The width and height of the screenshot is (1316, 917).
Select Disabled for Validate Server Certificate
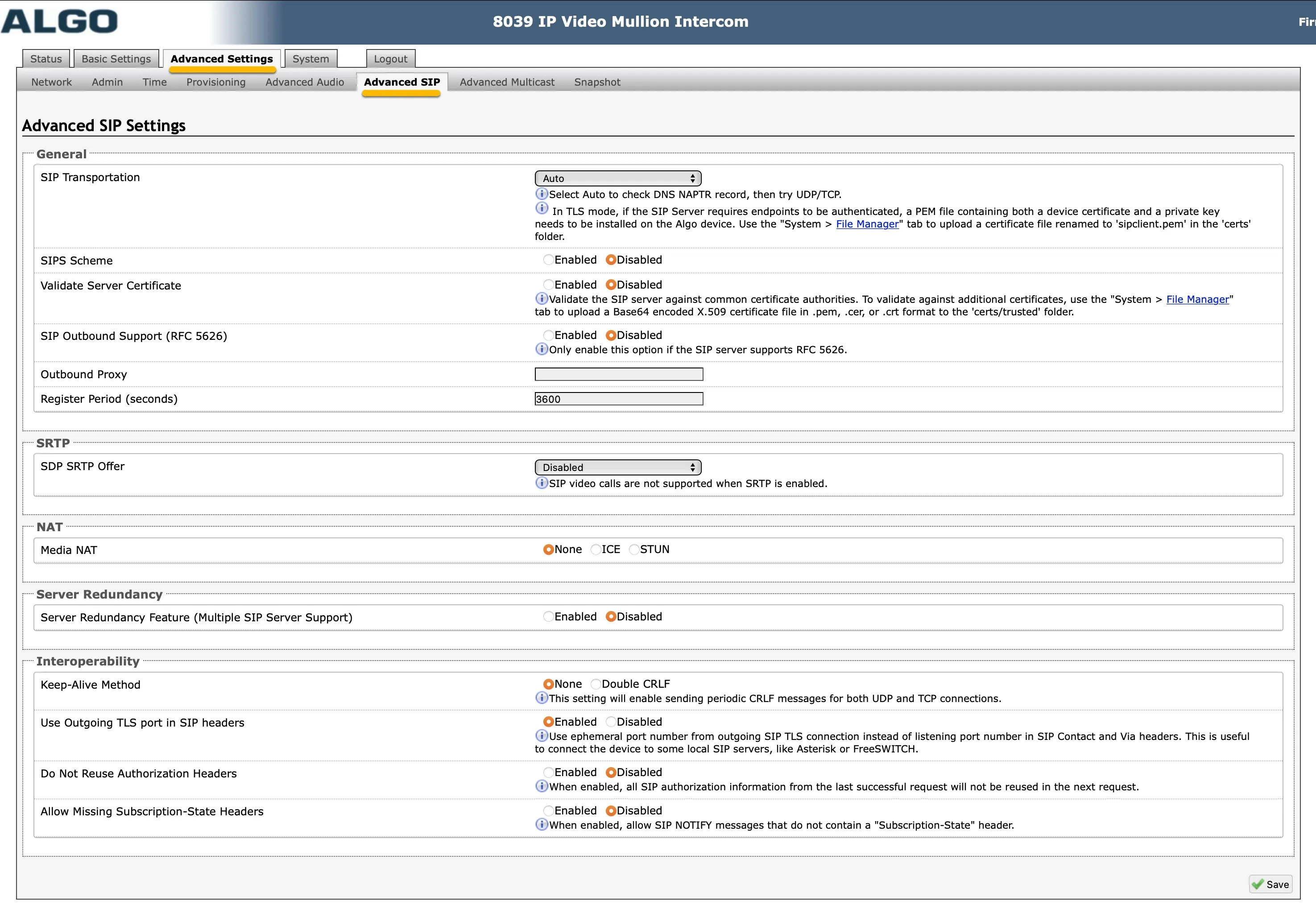click(610, 285)
